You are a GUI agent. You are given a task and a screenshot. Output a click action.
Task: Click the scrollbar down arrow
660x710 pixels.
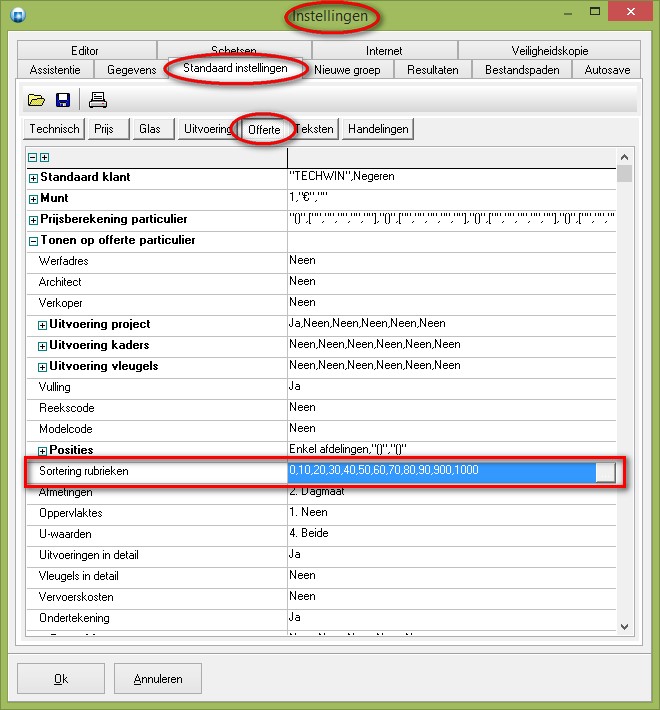point(625,627)
